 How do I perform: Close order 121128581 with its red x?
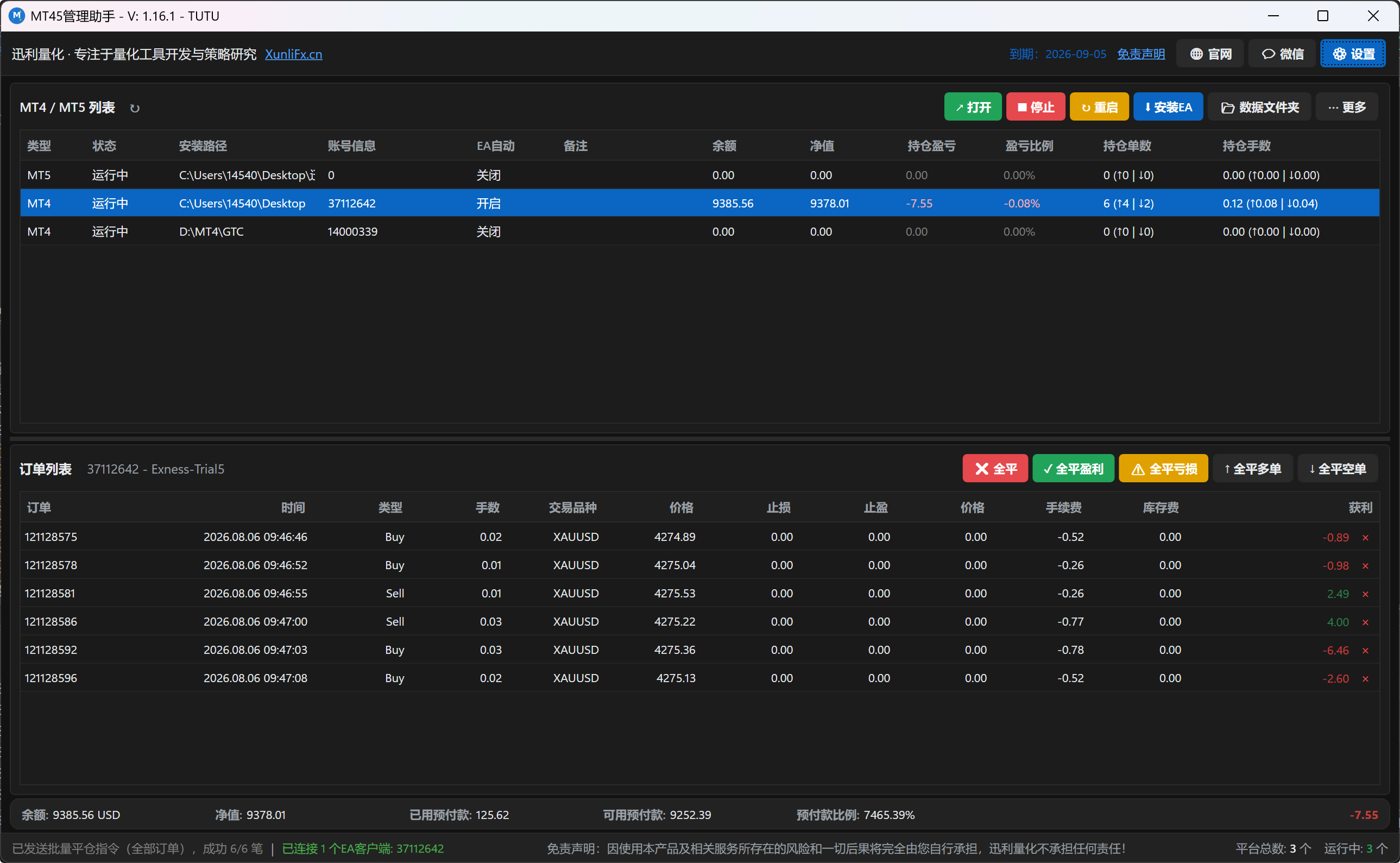[1365, 594]
